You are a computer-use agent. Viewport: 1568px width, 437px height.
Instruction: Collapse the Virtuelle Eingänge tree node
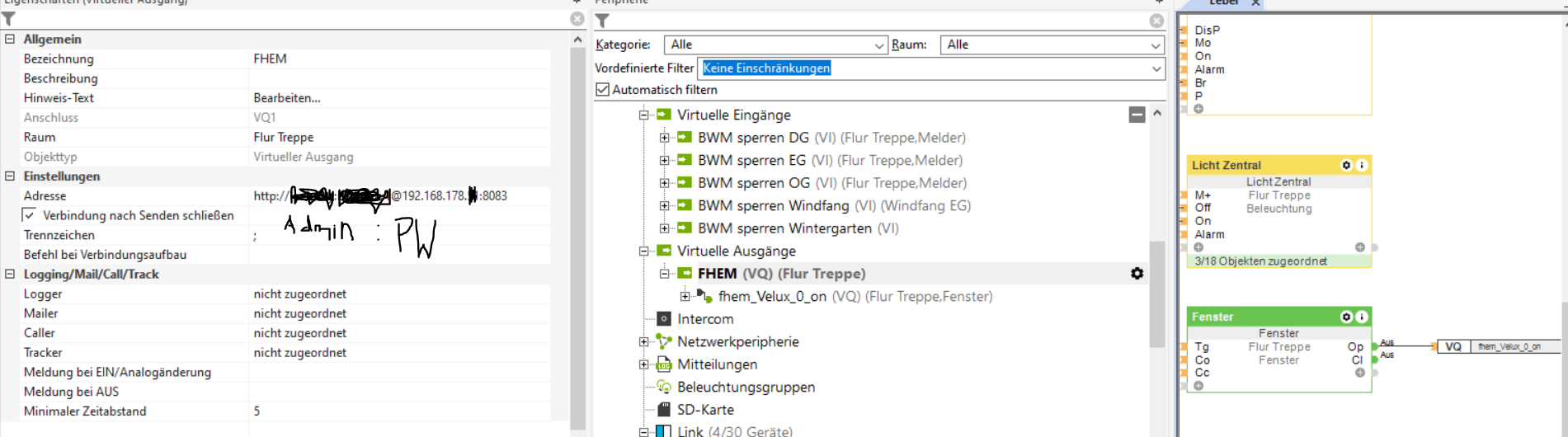click(644, 115)
